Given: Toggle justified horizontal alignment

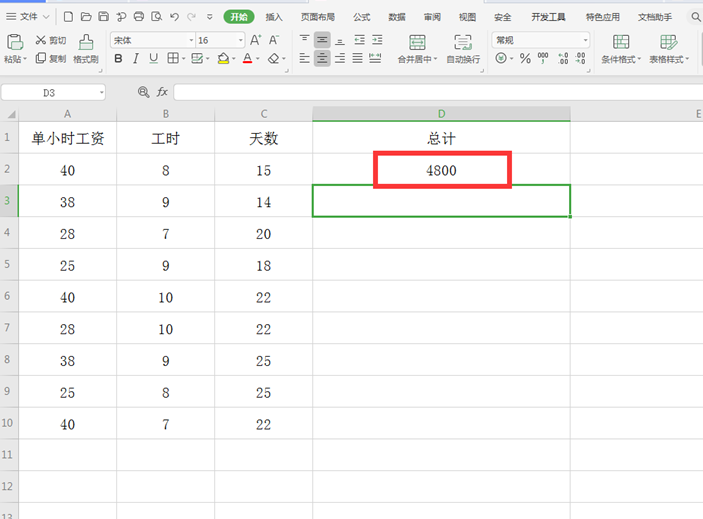Looking at the screenshot, I should click(357, 58).
